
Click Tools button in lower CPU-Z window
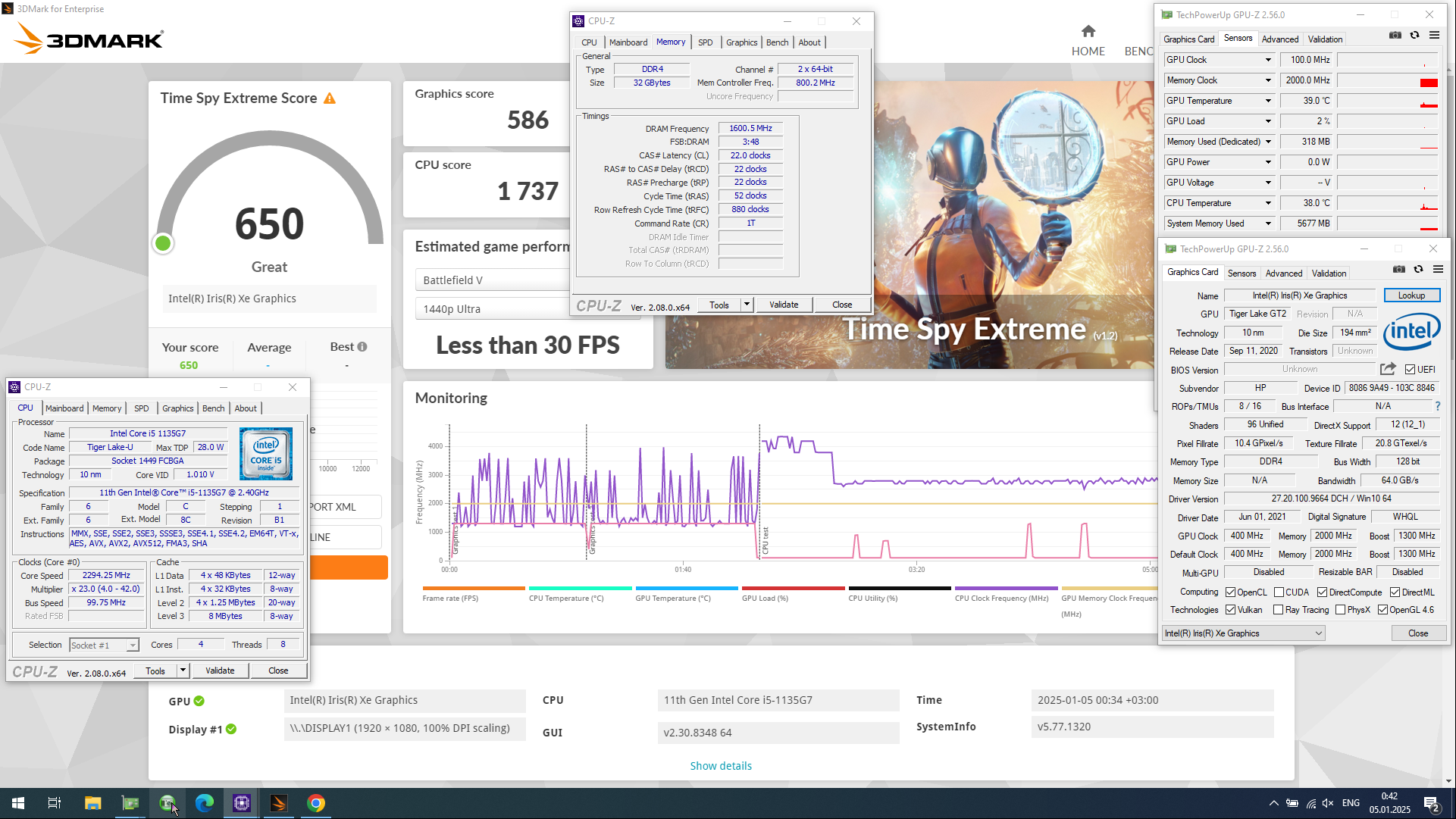point(155,671)
